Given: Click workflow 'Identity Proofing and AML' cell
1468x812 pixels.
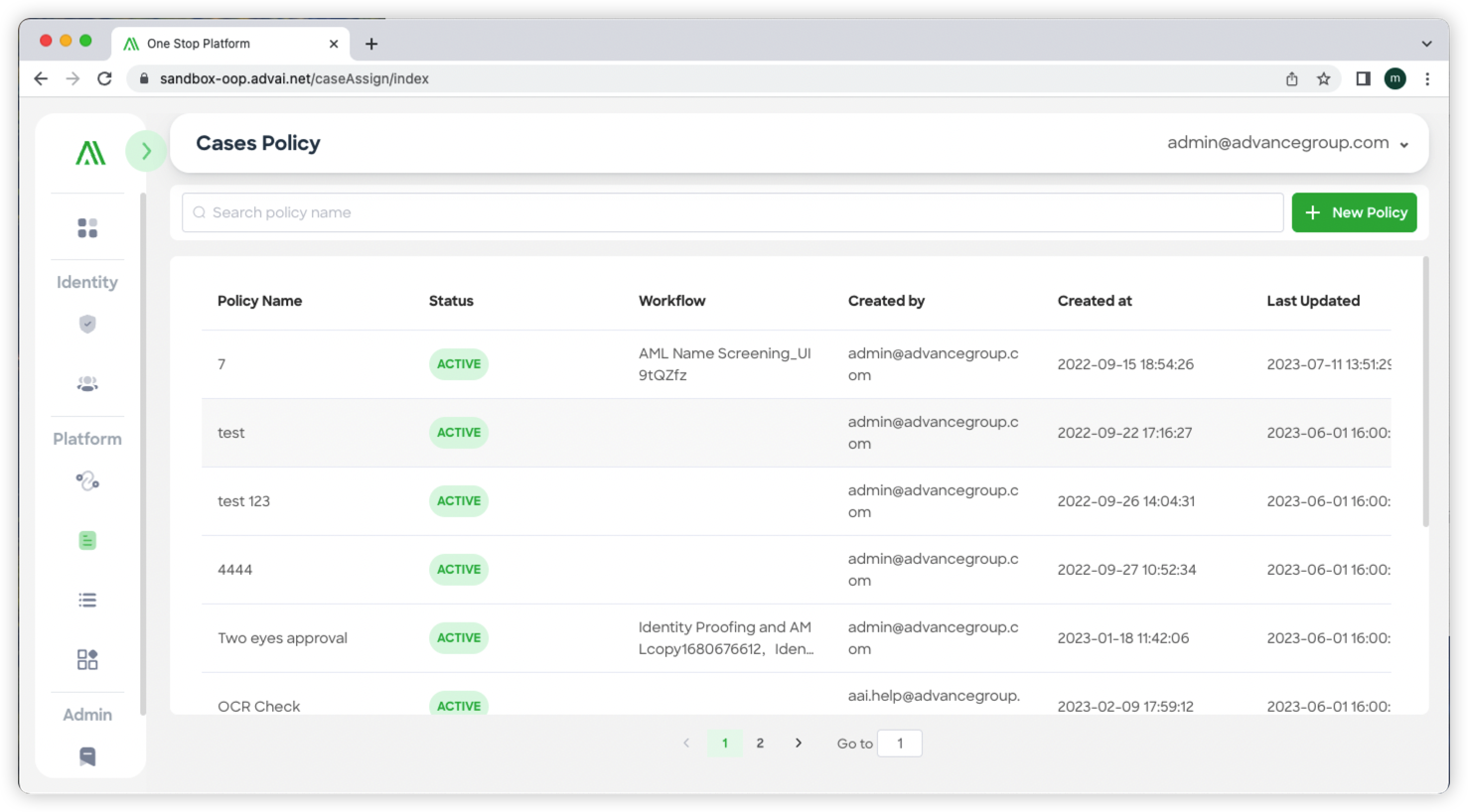Looking at the screenshot, I should [x=726, y=638].
